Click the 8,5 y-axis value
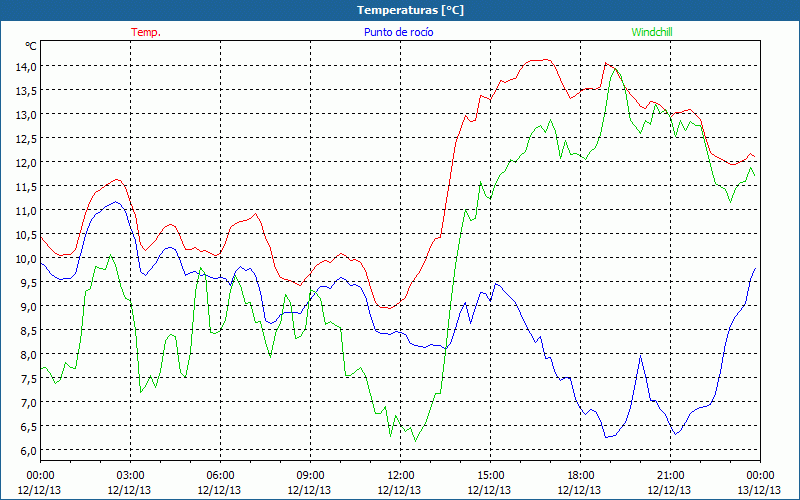Image resolution: width=800 pixels, height=500 pixels. coord(28,330)
